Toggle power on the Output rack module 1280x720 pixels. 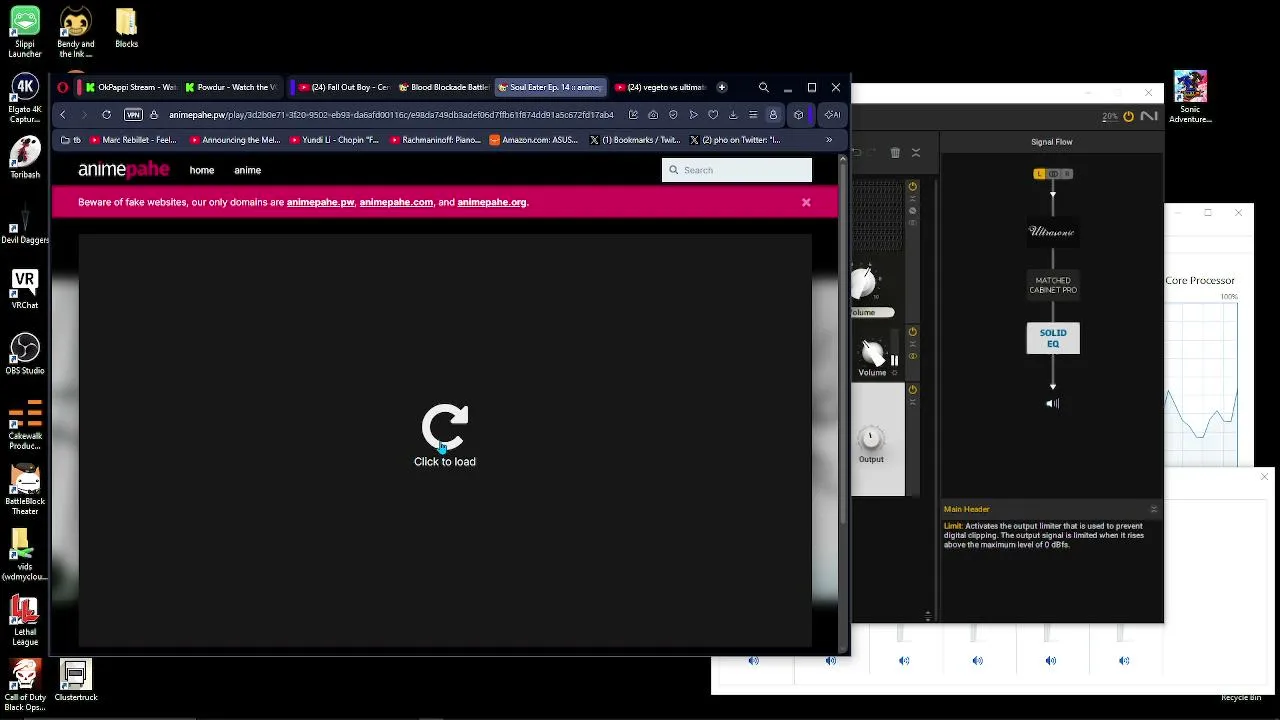click(912, 390)
